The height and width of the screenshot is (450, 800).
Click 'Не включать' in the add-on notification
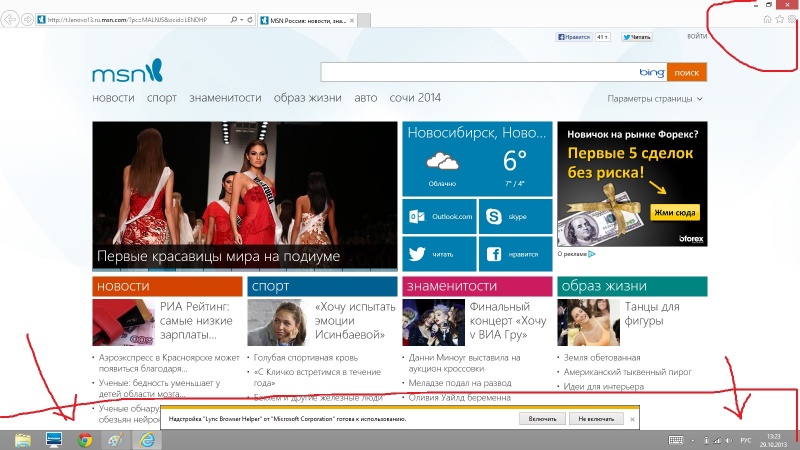[596, 419]
